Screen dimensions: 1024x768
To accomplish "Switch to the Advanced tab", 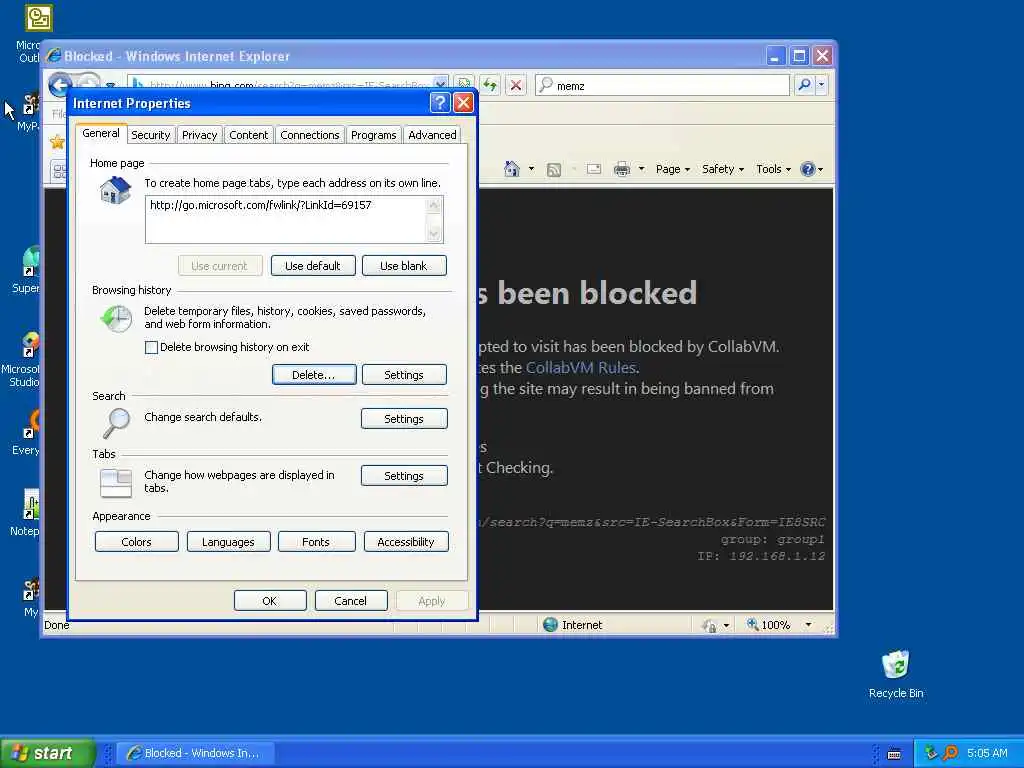I will (432, 135).
